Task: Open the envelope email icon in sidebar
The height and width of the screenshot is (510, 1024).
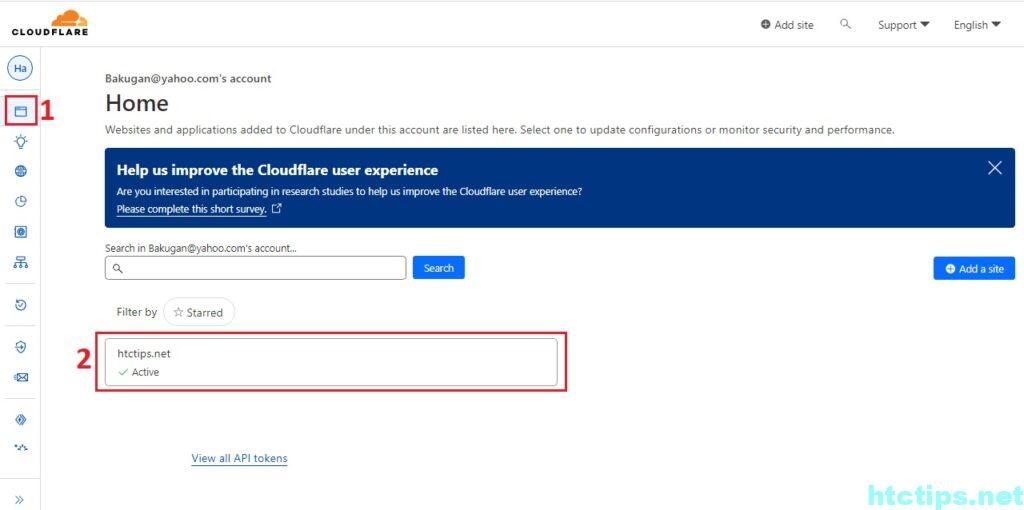Action: click(x=21, y=377)
